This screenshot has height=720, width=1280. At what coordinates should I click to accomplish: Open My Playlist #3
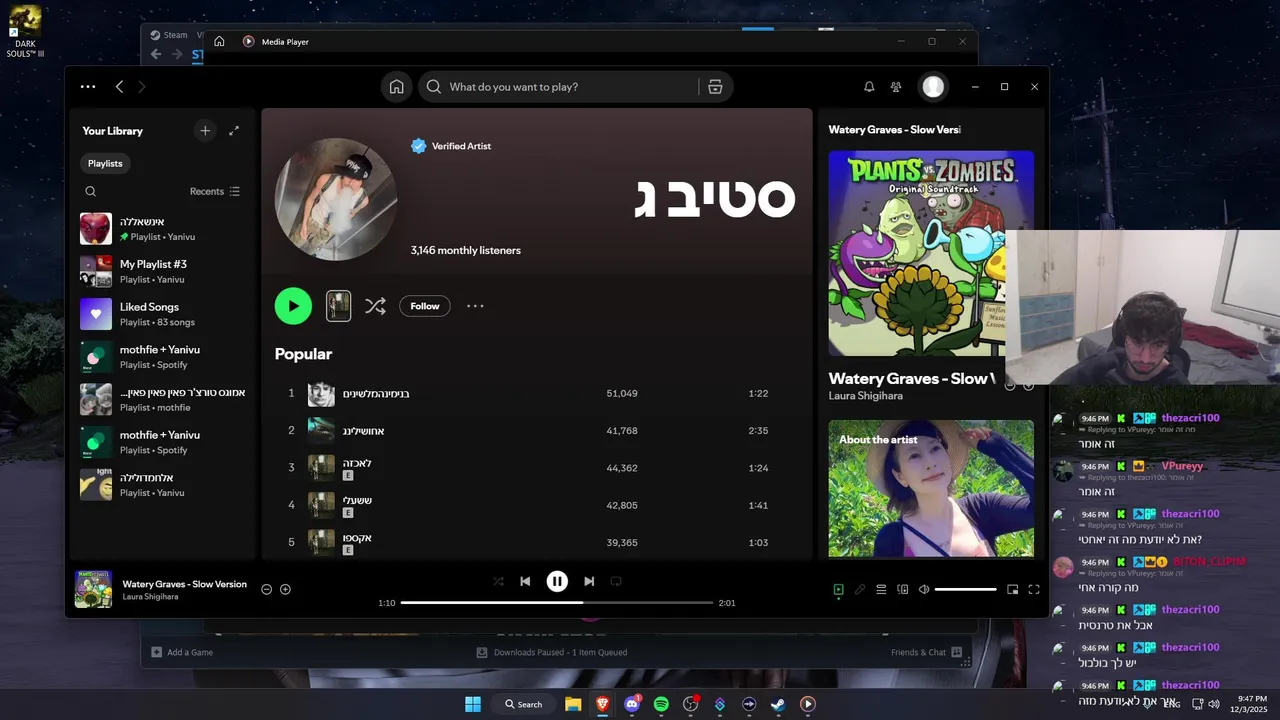click(163, 271)
